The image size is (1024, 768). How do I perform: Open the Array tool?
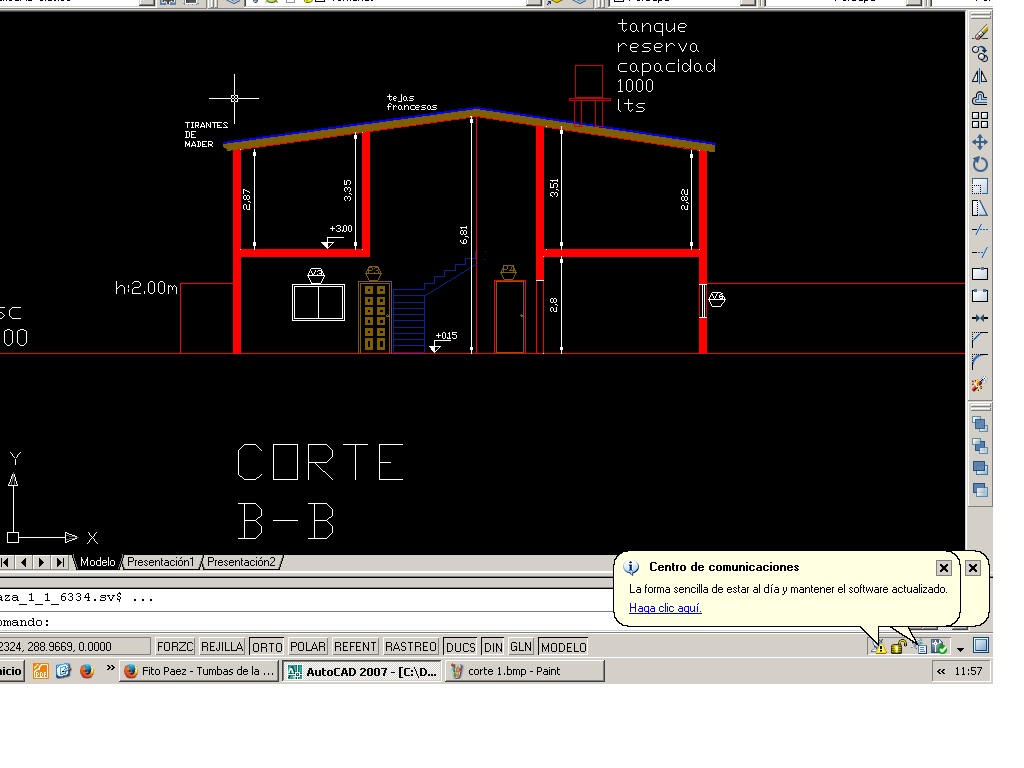[x=980, y=119]
